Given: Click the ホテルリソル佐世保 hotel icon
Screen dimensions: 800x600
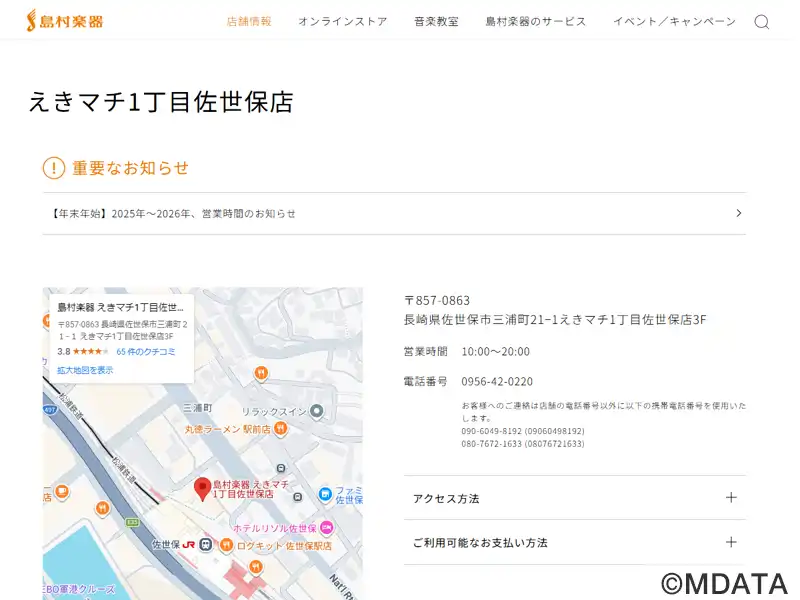Looking at the screenshot, I should [326, 527].
